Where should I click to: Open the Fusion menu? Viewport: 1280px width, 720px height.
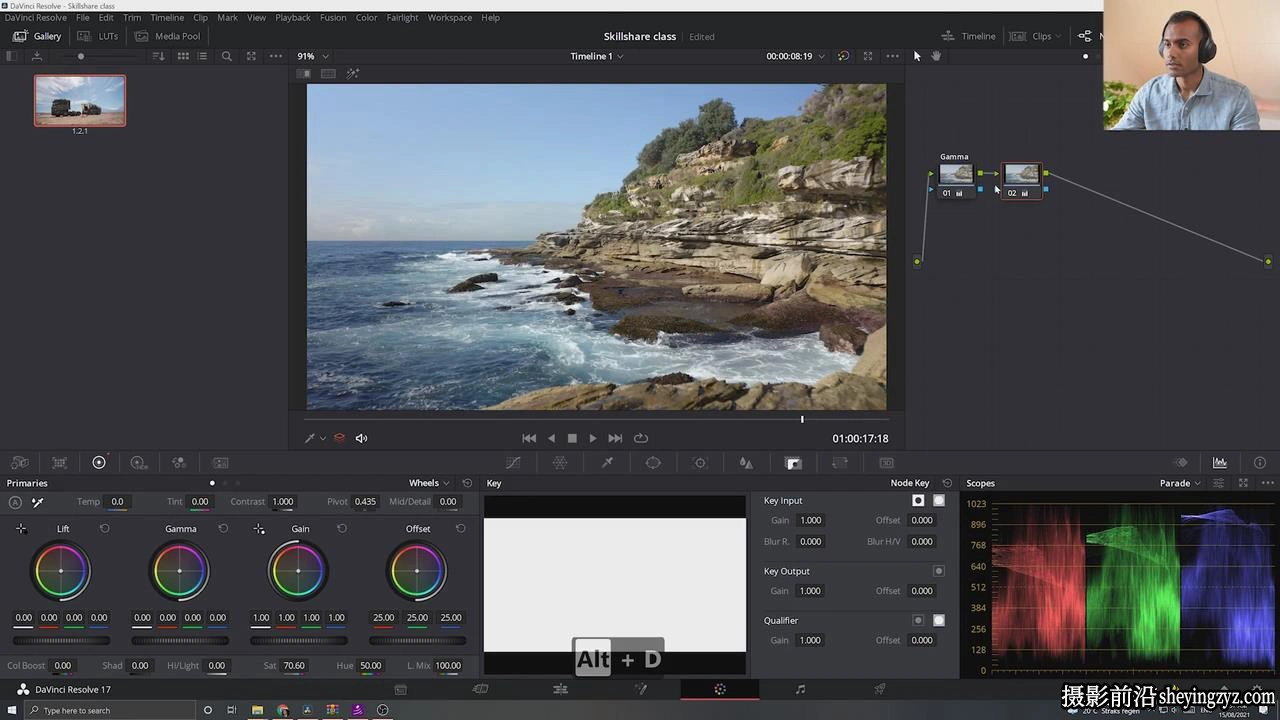point(333,17)
